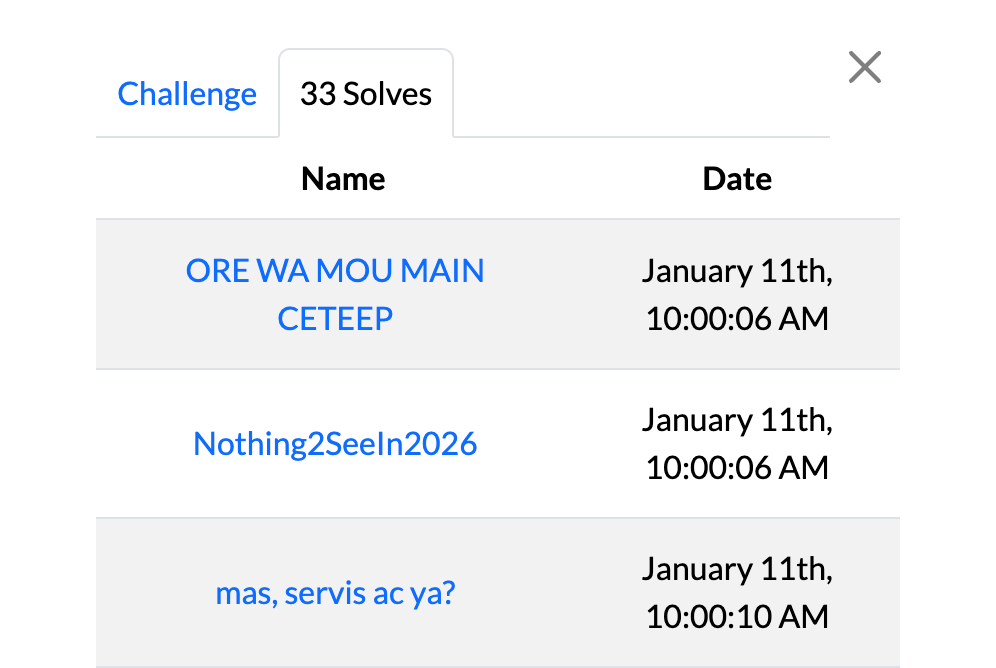Click the word "Solves" on the active tab
Image resolution: width=996 pixels, height=668 pixels.
click(387, 94)
